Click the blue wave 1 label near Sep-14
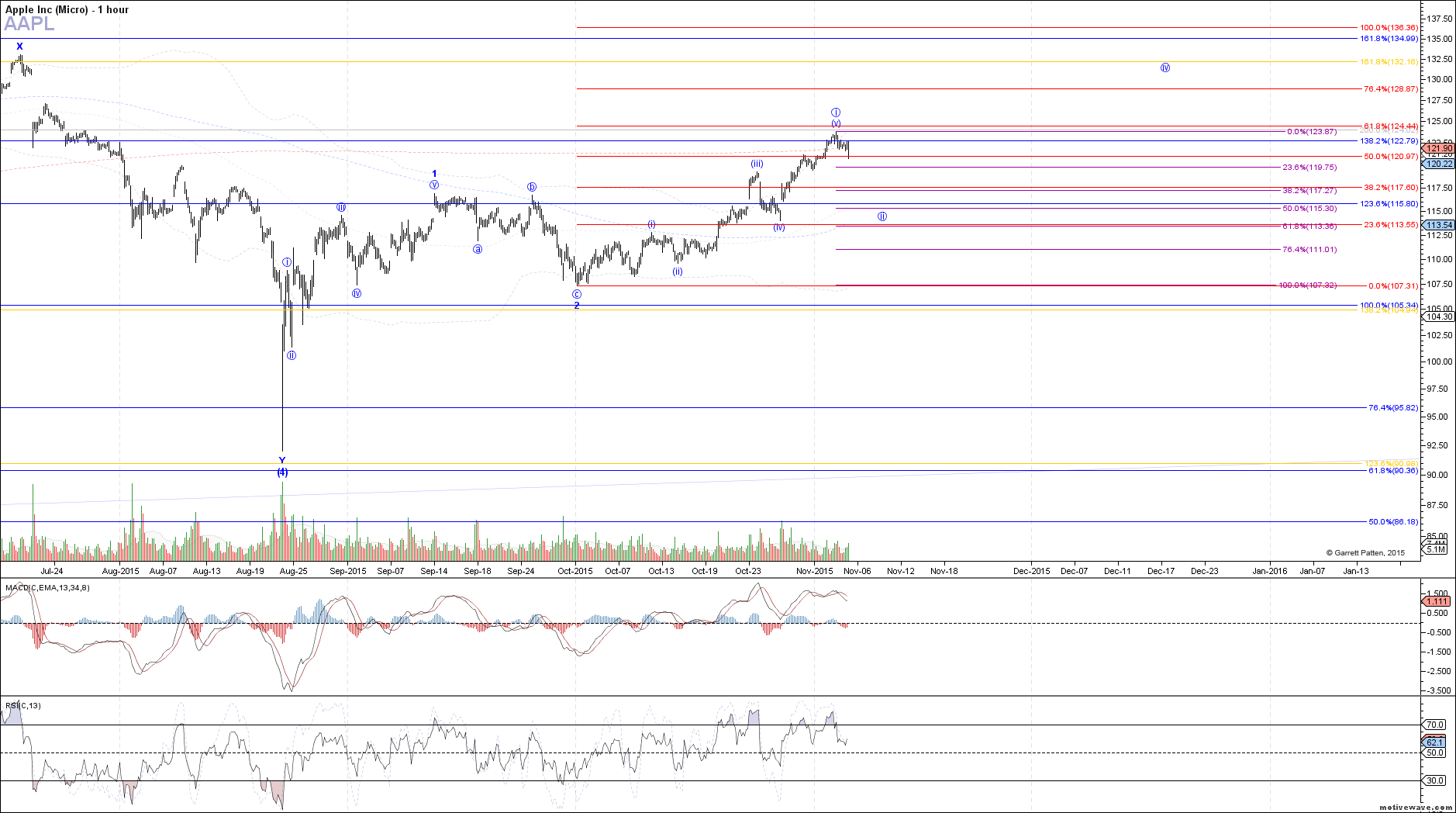The image size is (1456, 813). (434, 174)
